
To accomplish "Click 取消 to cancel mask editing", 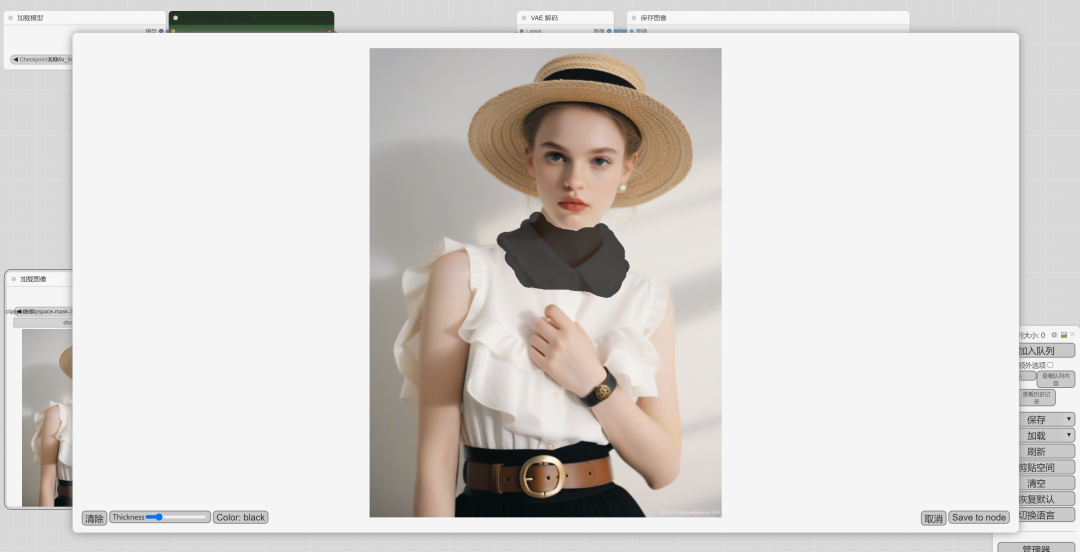I will pyautogui.click(x=933, y=518).
